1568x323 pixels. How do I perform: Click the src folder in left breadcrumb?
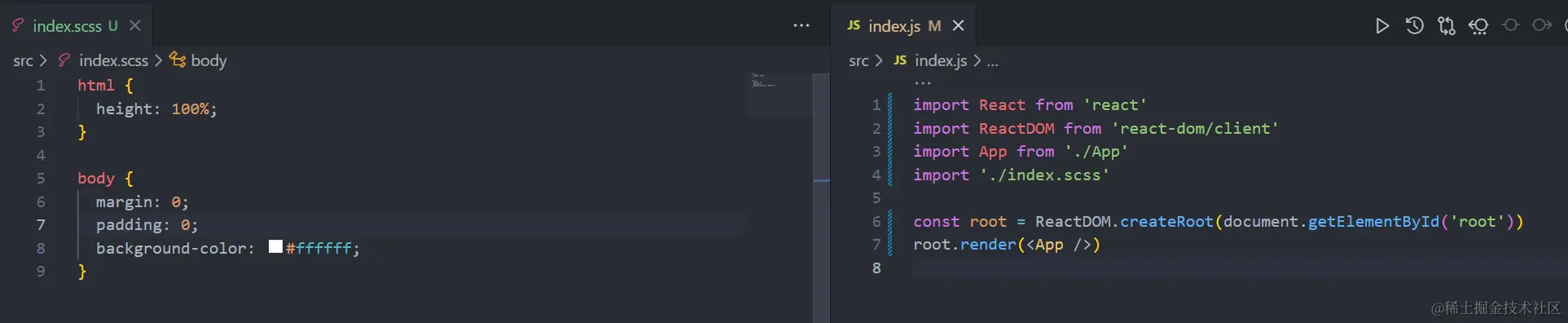pyautogui.click(x=23, y=60)
